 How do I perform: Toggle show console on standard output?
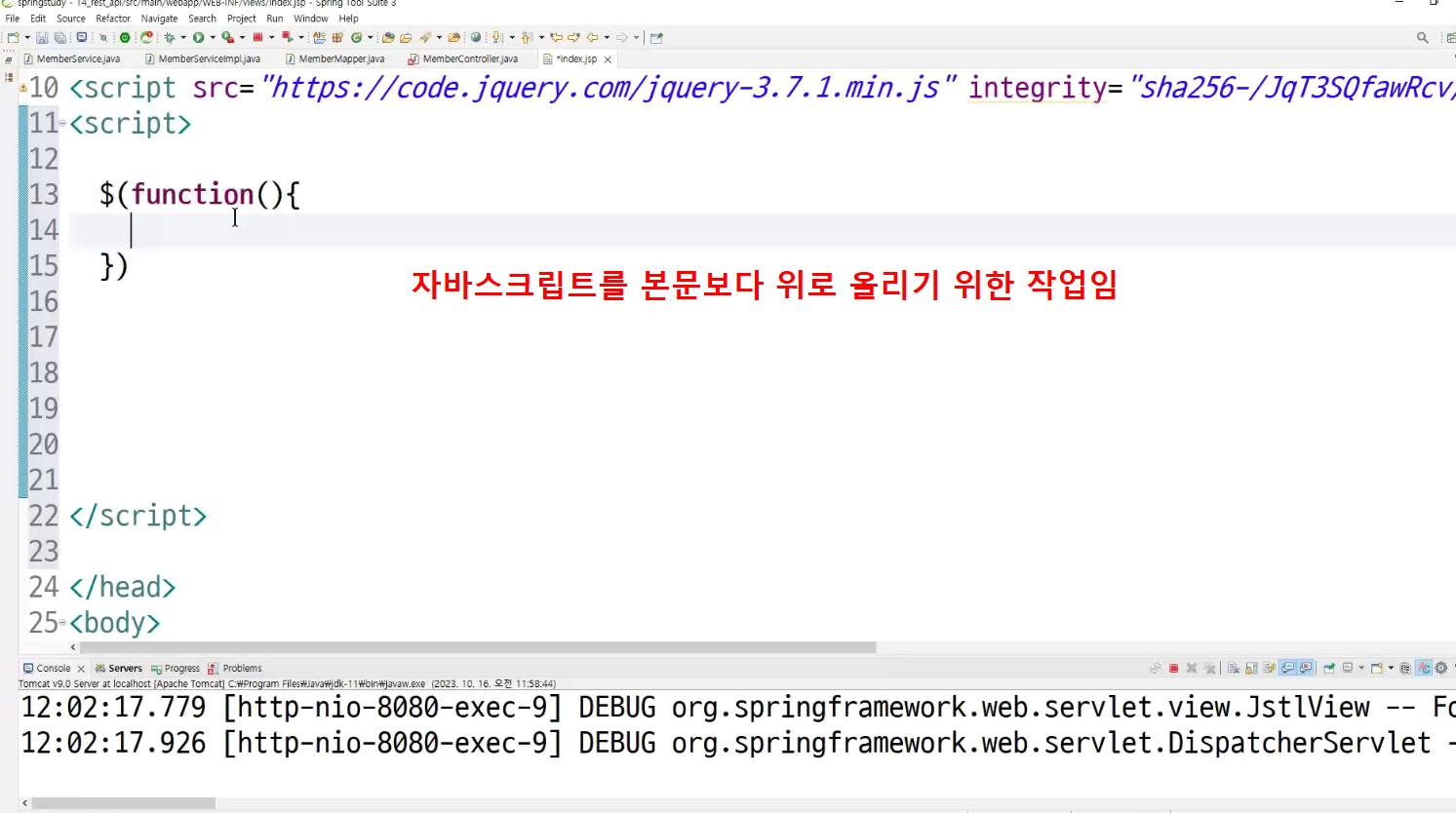click(1288, 668)
